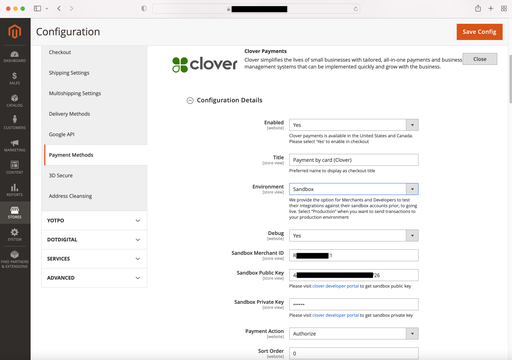Image resolution: width=512 pixels, height=360 pixels.
Task: Click the Sandbox Private Key field
Action: (x=354, y=304)
